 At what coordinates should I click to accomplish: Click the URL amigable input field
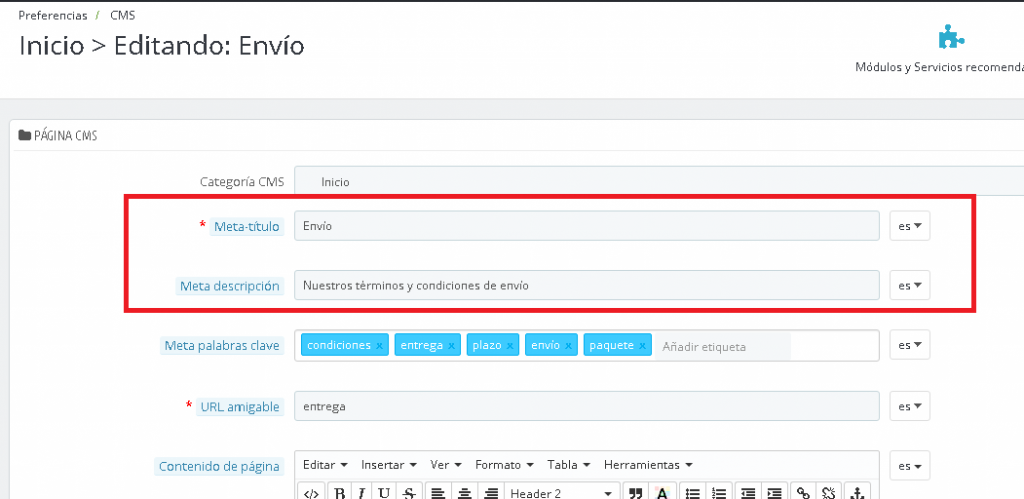tap(587, 406)
